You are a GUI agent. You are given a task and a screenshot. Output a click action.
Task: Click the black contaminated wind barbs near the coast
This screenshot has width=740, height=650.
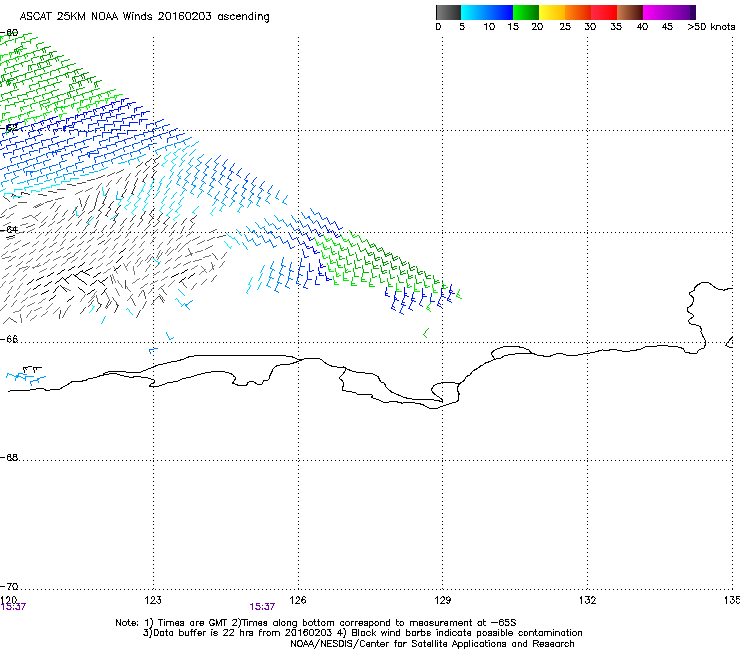click(32, 369)
